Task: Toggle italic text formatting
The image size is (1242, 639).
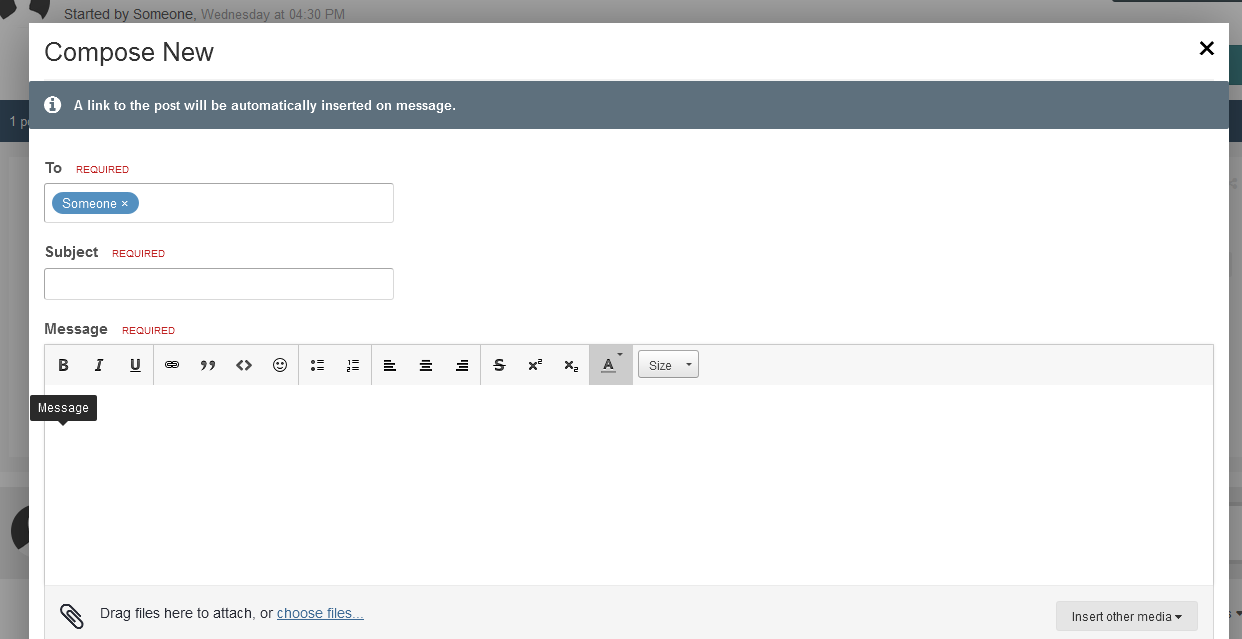Action: pyautogui.click(x=99, y=365)
